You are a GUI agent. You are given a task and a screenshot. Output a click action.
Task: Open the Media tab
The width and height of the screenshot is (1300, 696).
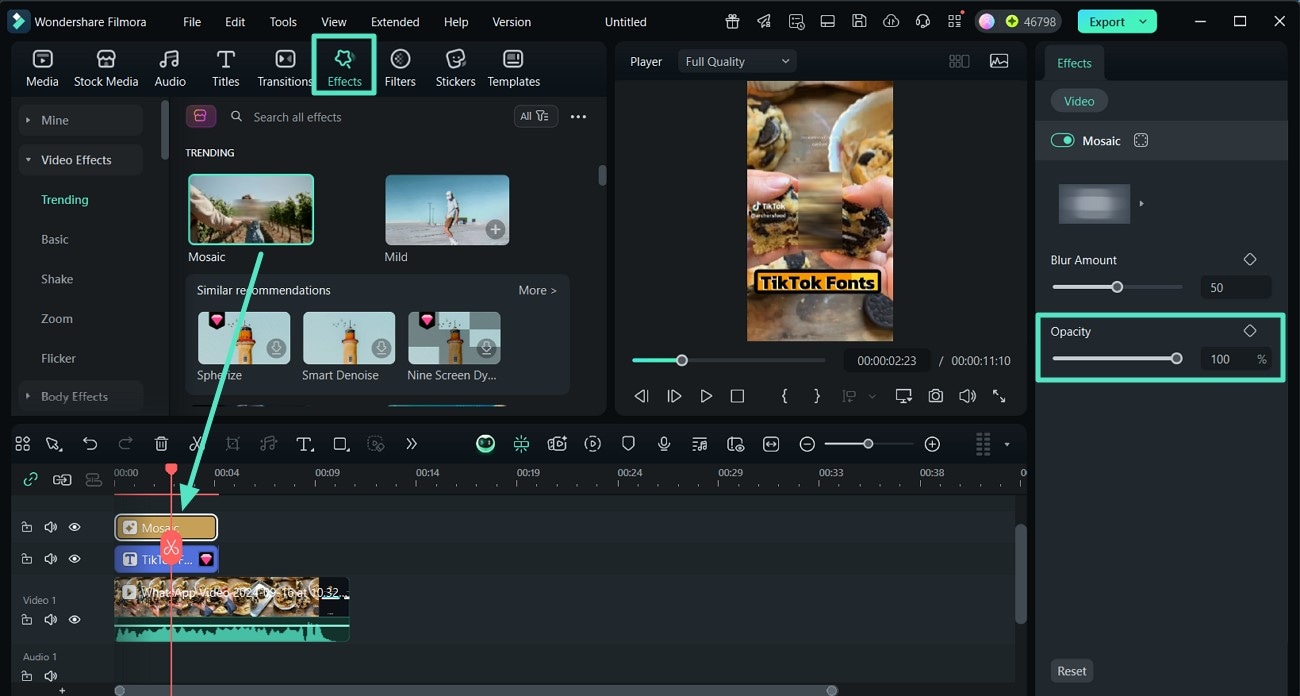point(42,68)
